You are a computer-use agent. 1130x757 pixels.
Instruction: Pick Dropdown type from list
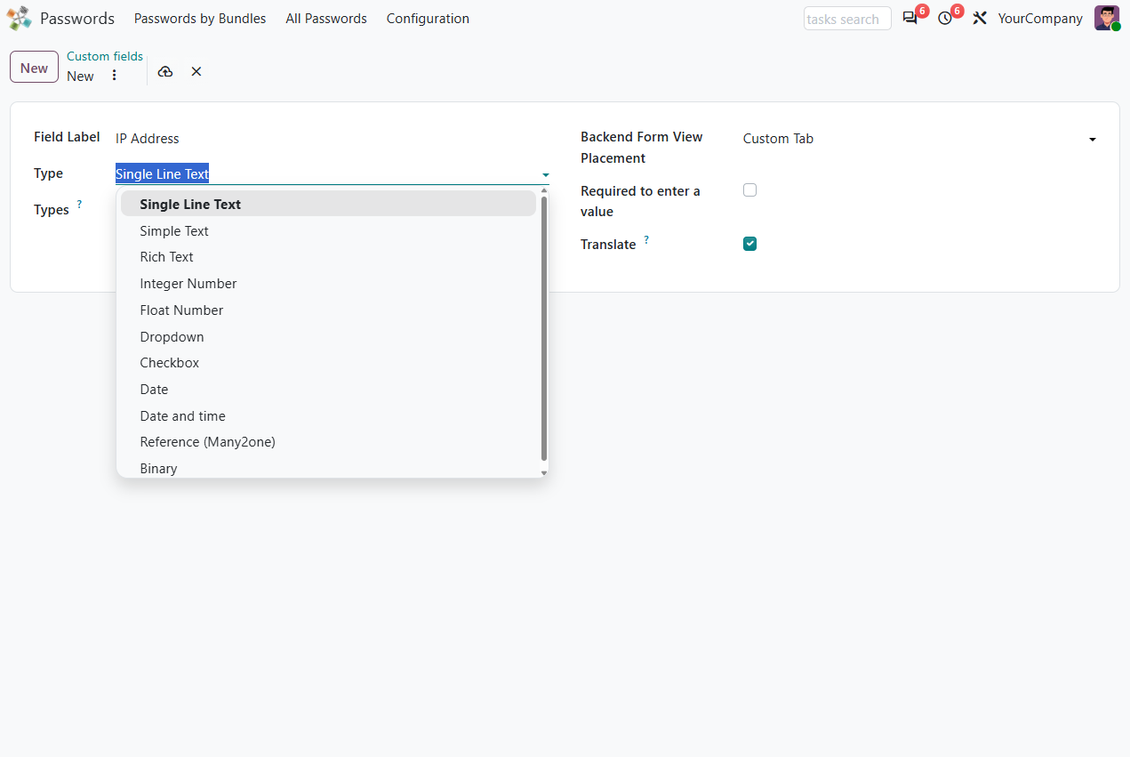click(329, 337)
